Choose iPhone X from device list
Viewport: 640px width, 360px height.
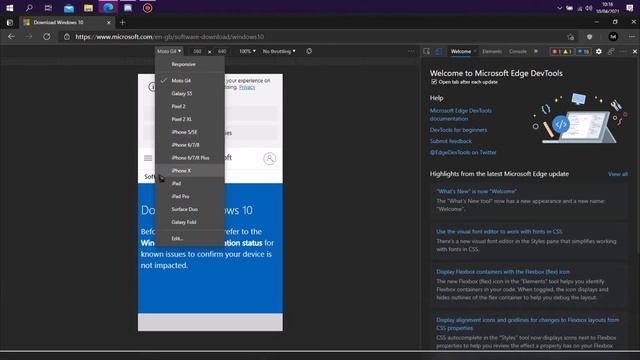click(x=190, y=171)
